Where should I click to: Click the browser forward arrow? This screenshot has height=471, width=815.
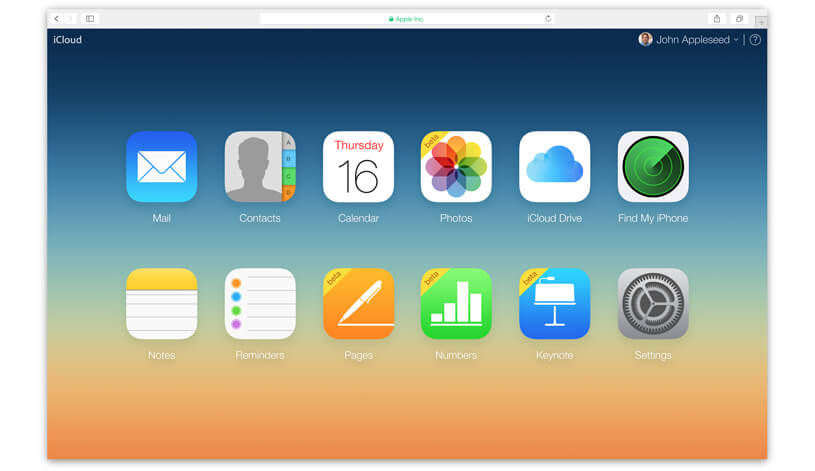[70, 19]
